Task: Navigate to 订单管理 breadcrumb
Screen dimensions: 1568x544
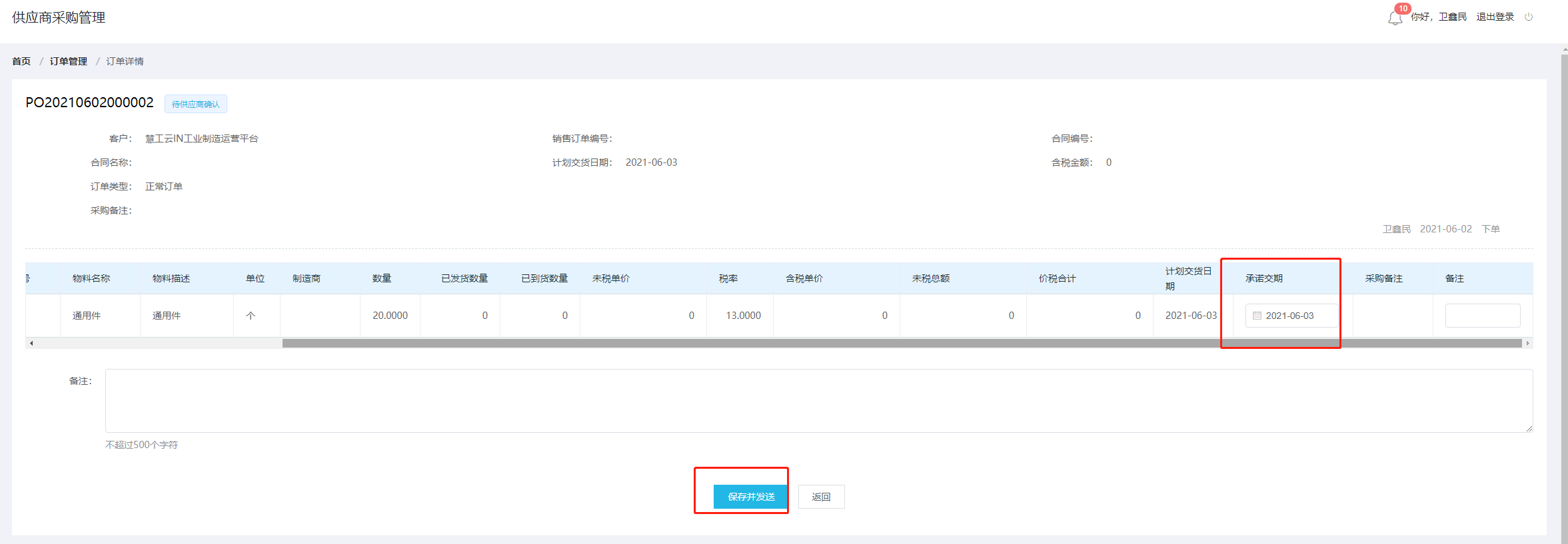Action: [68, 61]
